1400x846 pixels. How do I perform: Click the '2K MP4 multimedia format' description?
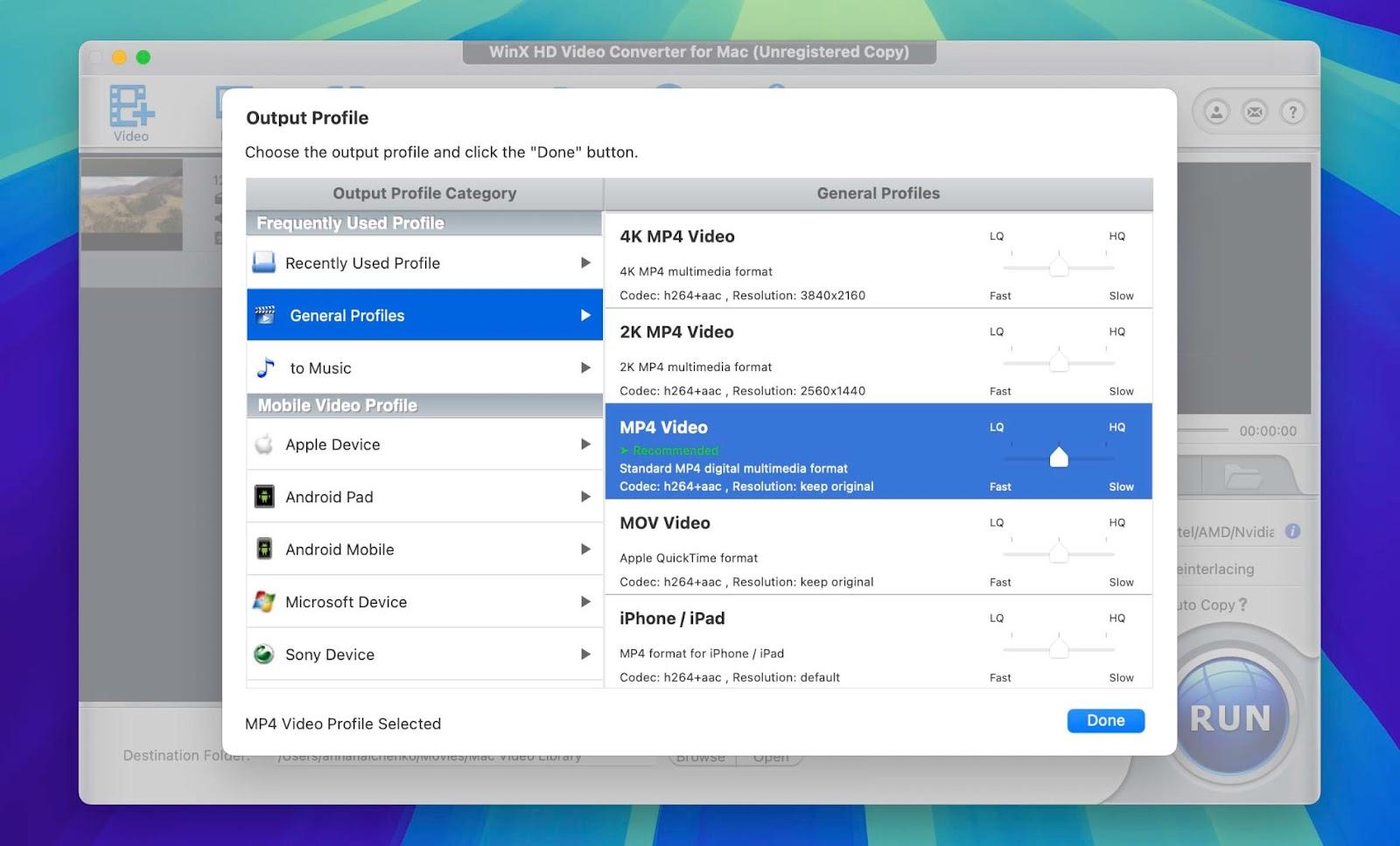[x=696, y=367]
